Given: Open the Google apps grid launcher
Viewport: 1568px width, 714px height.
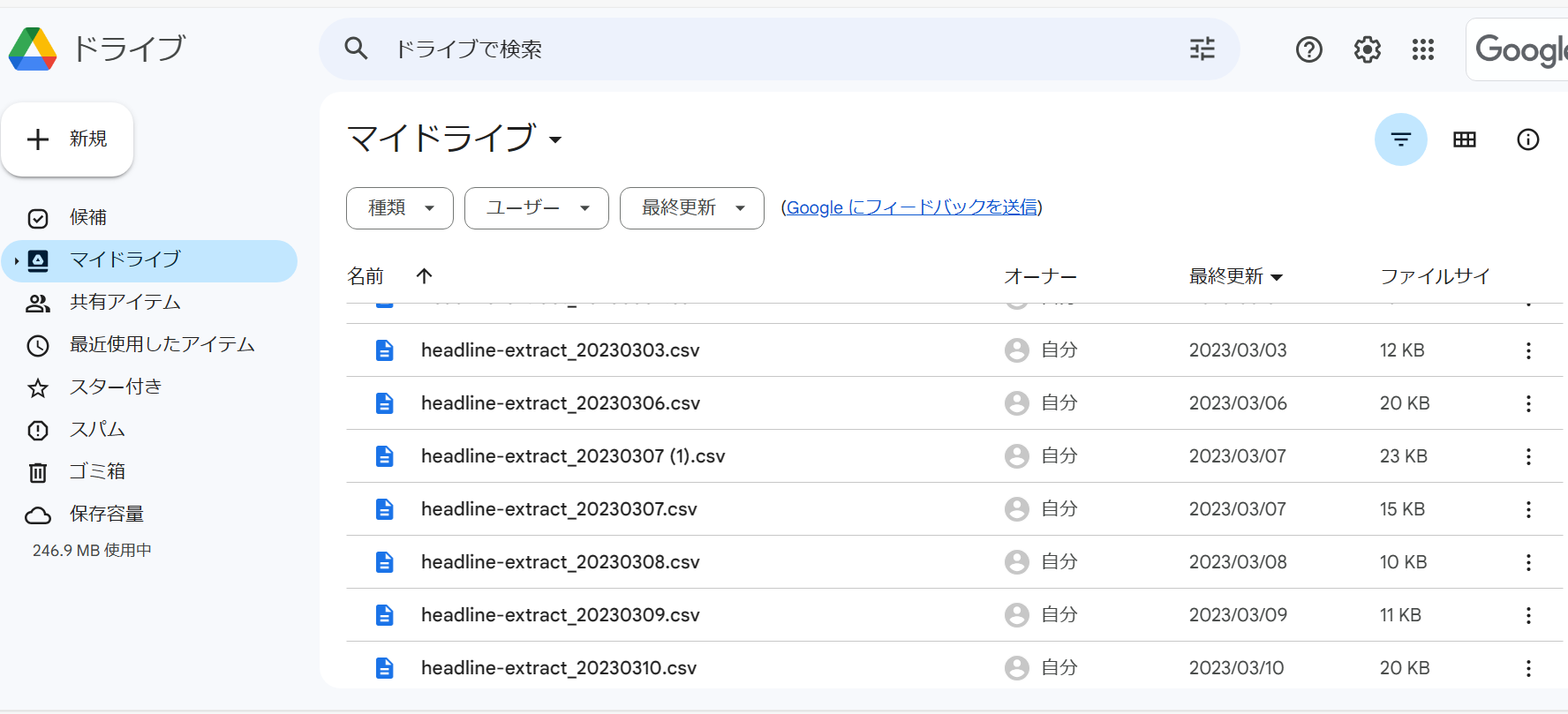Looking at the screenshot, I should (x=1422, y=49).
